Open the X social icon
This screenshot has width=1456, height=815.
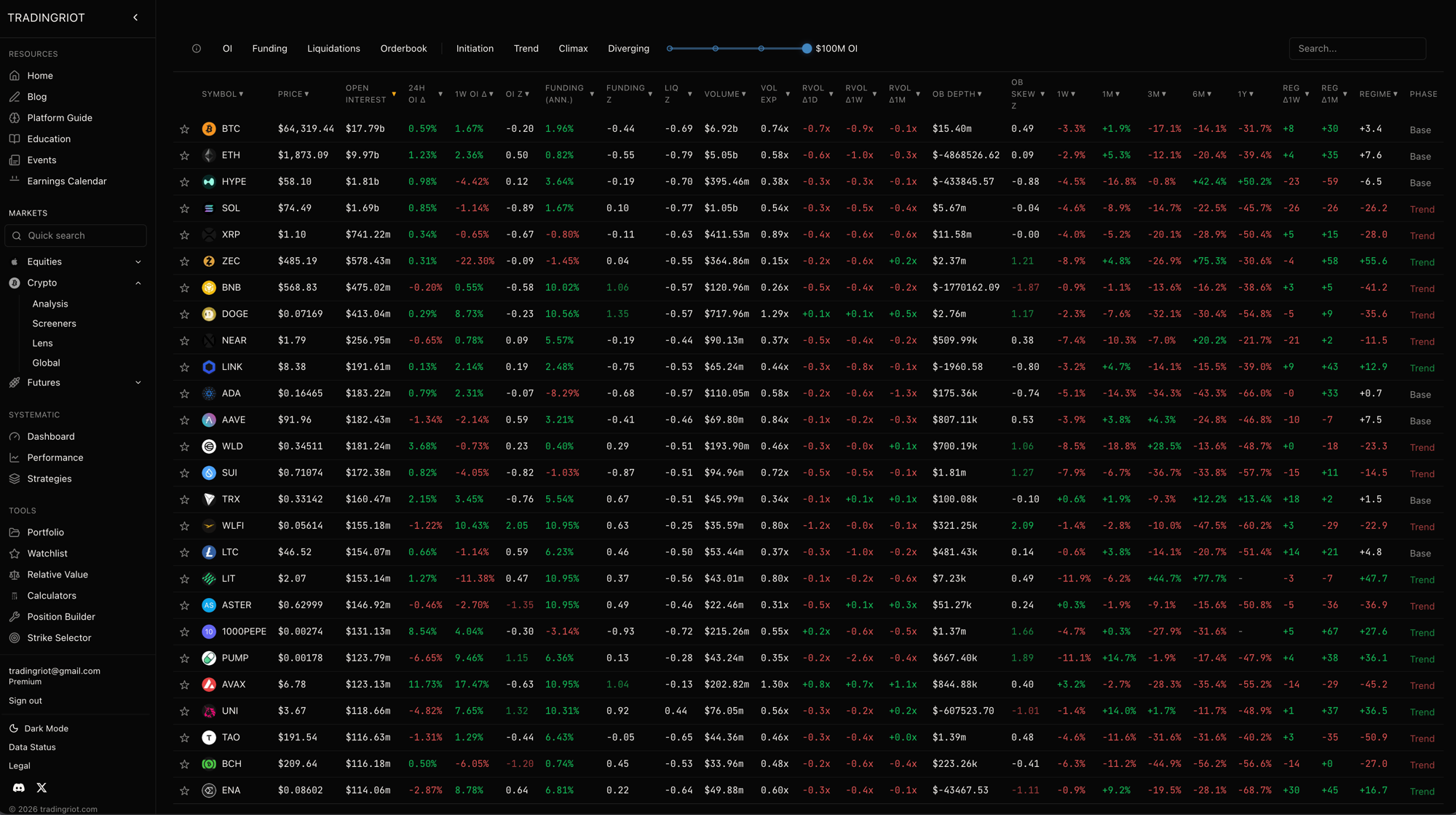coord(41,787)
